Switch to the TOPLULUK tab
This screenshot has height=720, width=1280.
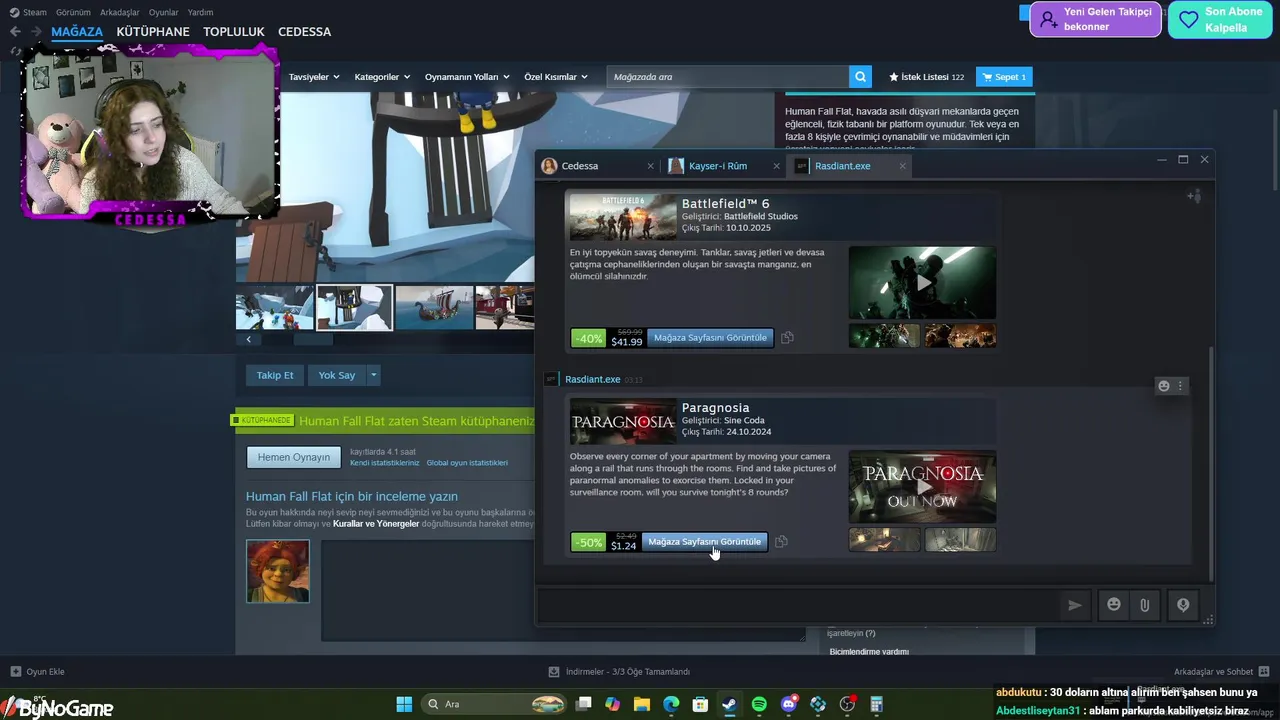[x=234, y=32]
